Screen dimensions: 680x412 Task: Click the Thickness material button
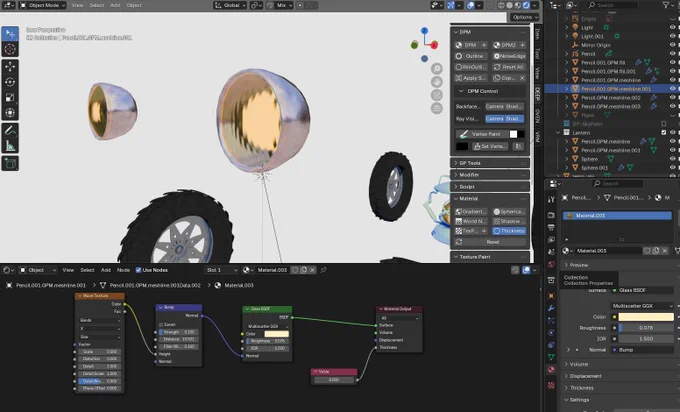tap(509, 231)
